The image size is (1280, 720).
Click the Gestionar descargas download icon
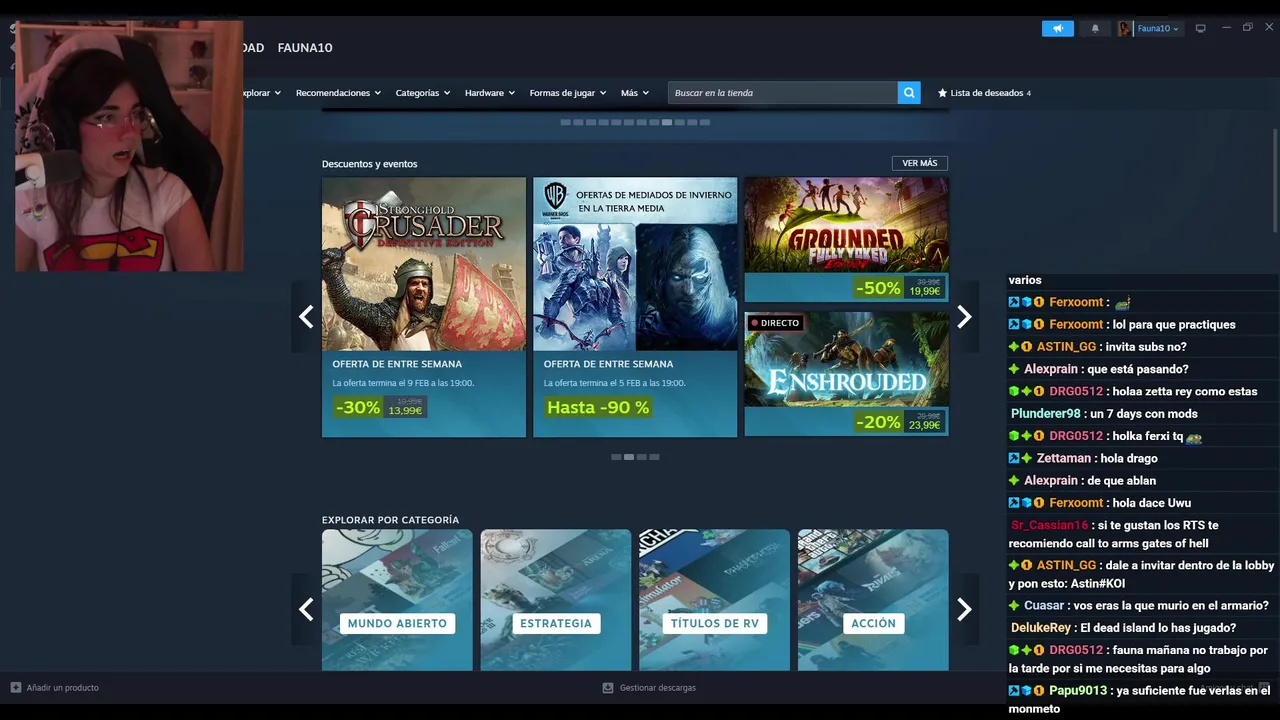607,688
